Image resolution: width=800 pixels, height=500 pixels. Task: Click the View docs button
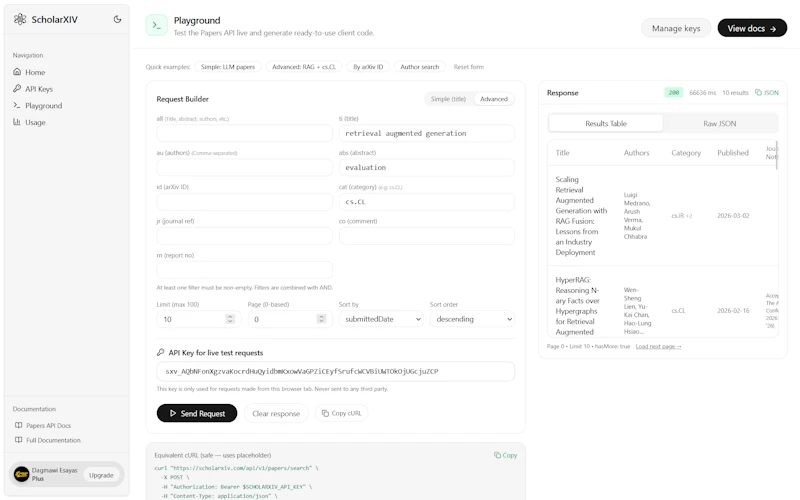click(752, 29)
